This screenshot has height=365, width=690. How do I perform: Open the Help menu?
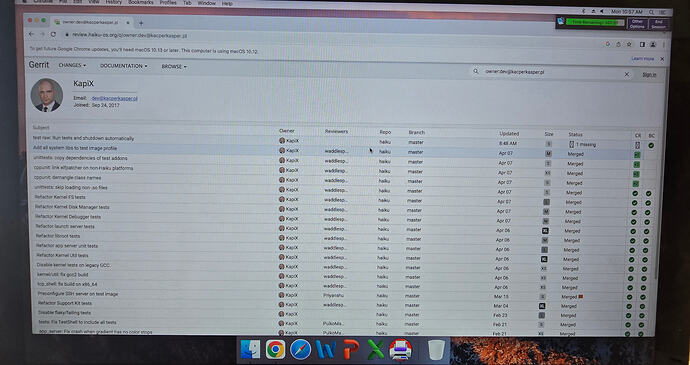(227, 4)
